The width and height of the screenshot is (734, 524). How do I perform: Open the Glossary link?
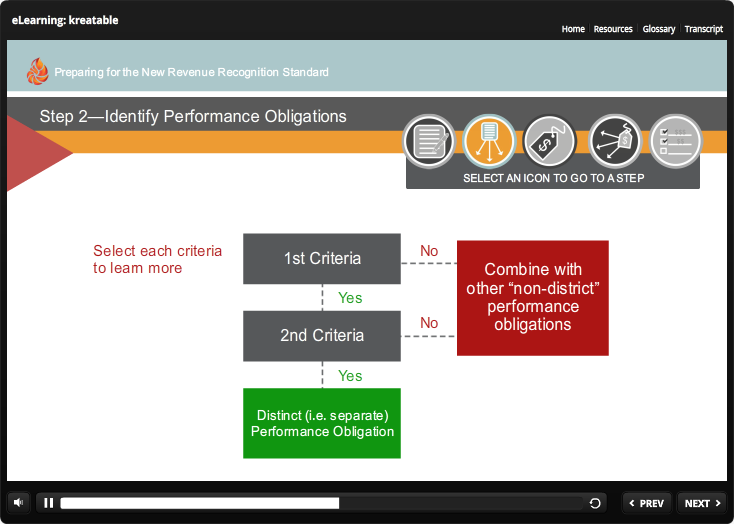(659, 29)
